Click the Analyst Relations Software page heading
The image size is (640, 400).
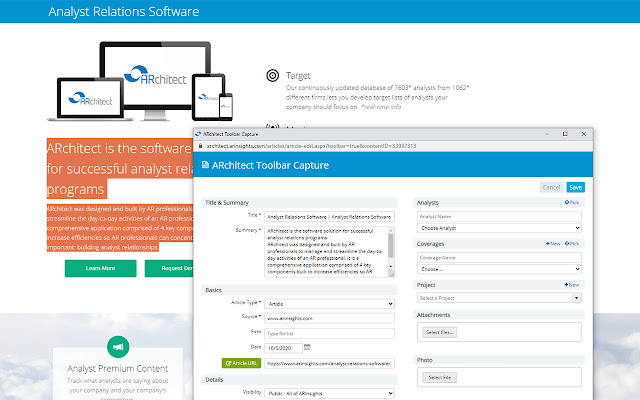[124, 11]
